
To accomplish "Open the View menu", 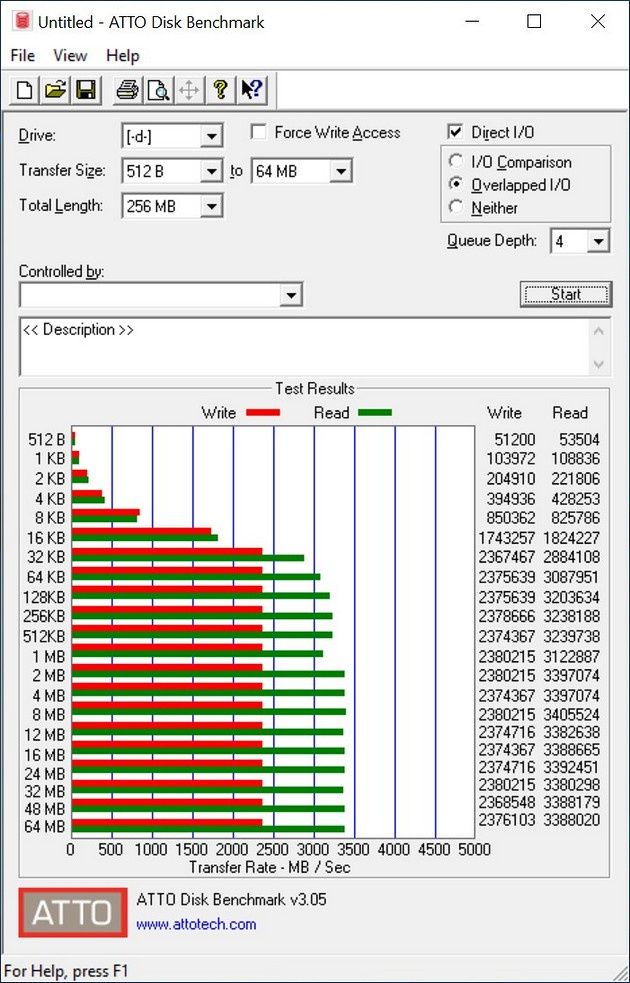I will tap(70, 55).
